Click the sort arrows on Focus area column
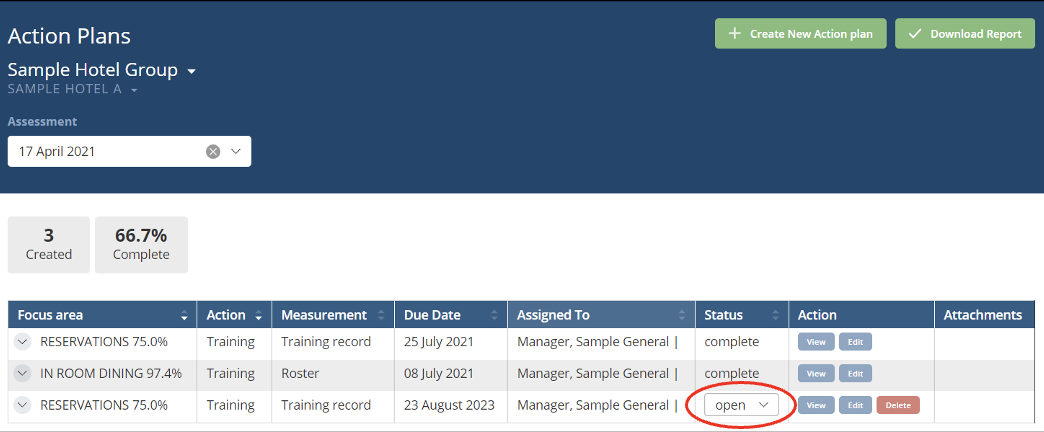Screen dimensions: 1044x432 (x=184, y=316)
